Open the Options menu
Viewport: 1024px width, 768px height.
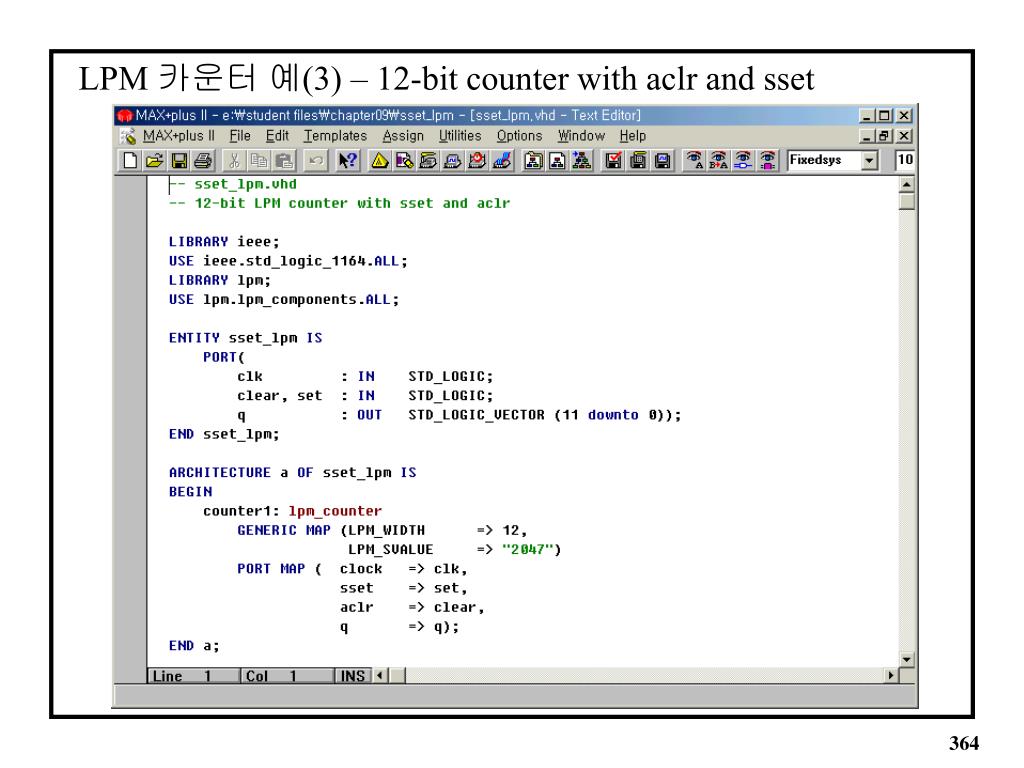click(x=519, y=136)
